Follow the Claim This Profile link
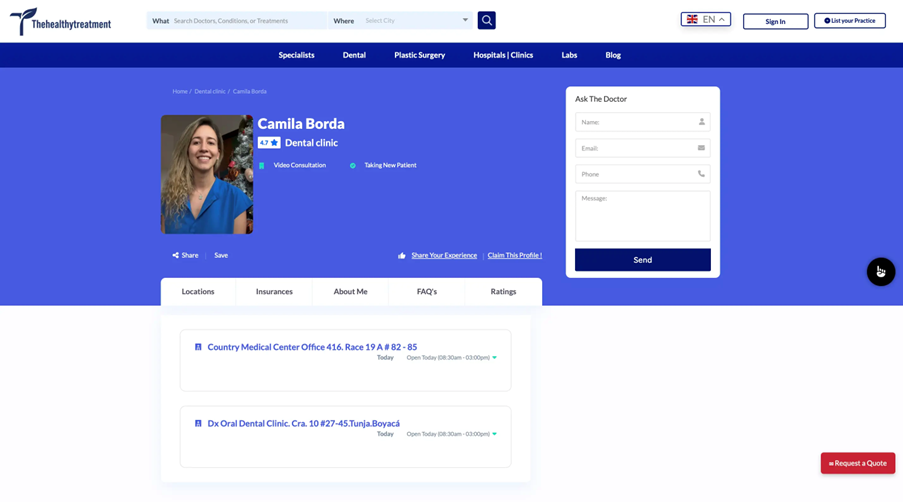 (x=514, y=255)
